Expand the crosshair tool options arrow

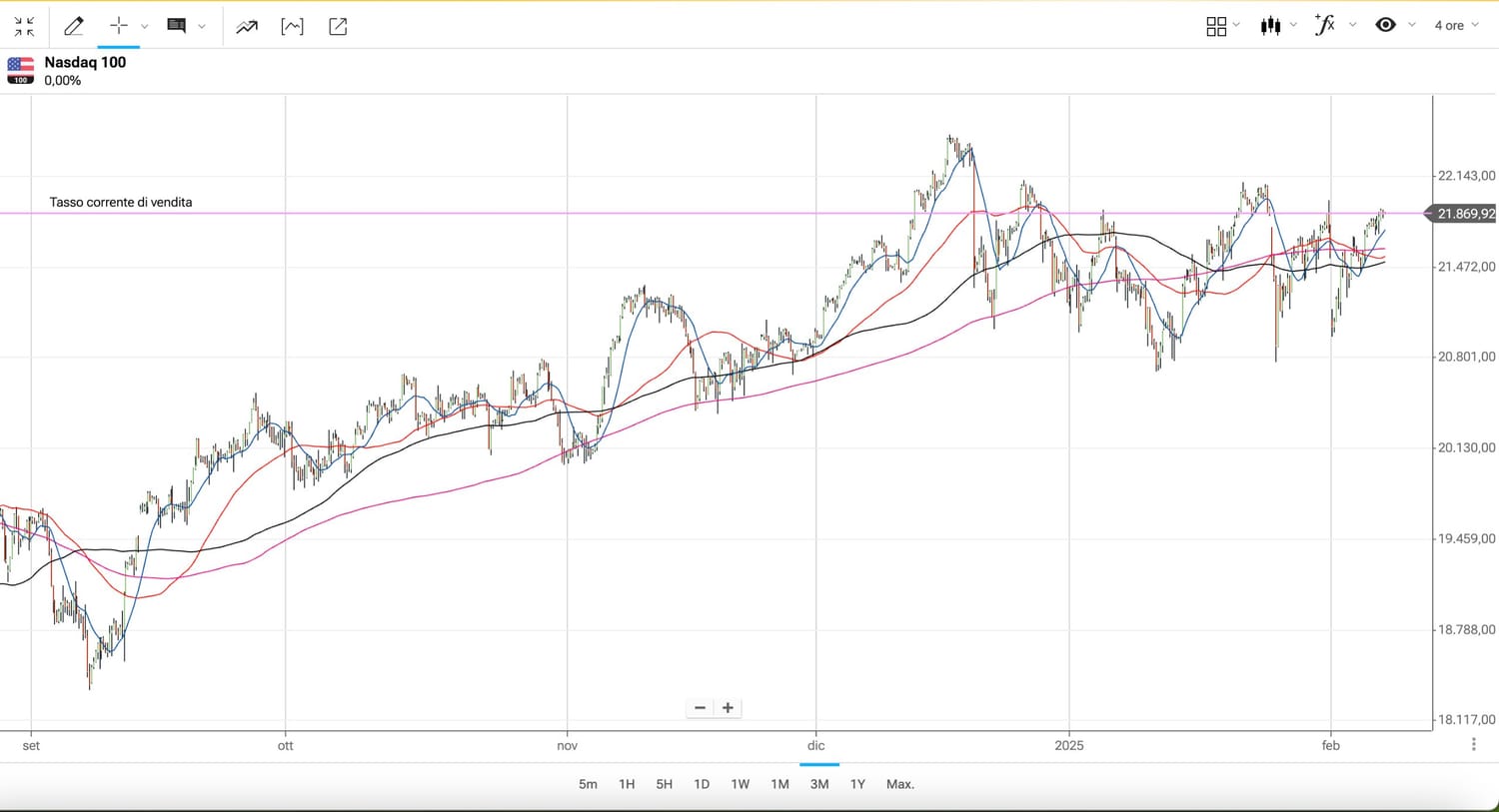pyautogui.click(x=145, y=27)
